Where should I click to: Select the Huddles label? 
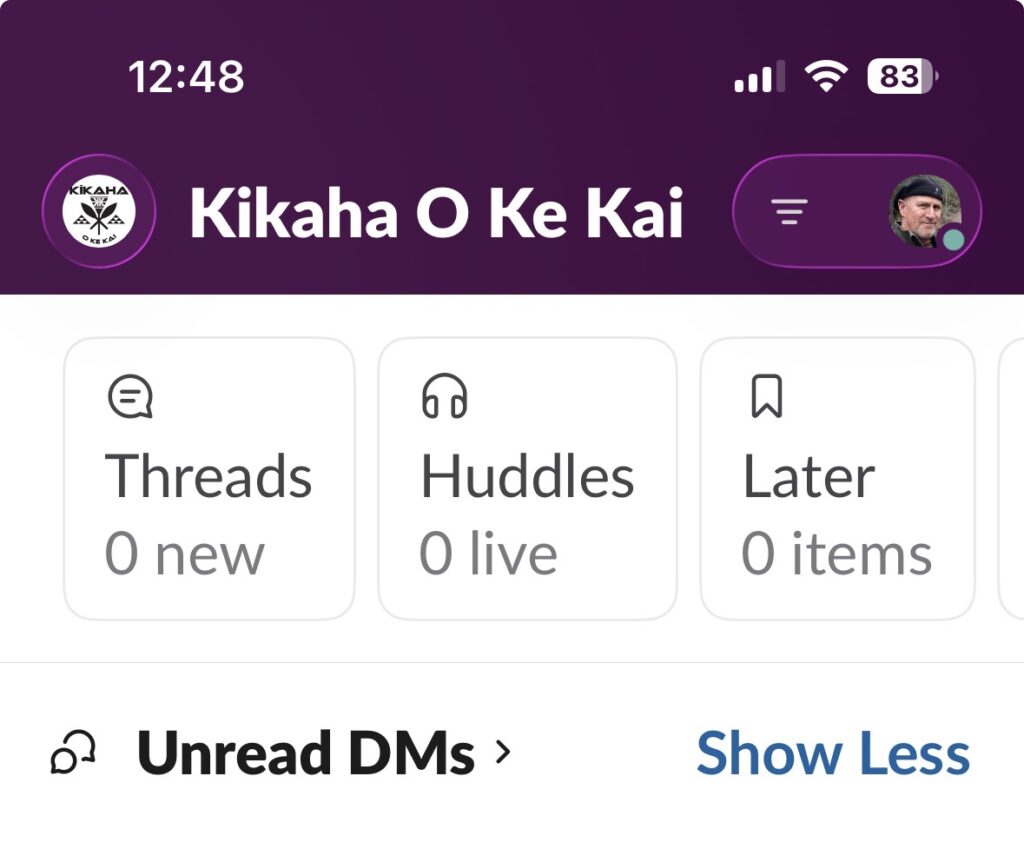pos(527,476)
